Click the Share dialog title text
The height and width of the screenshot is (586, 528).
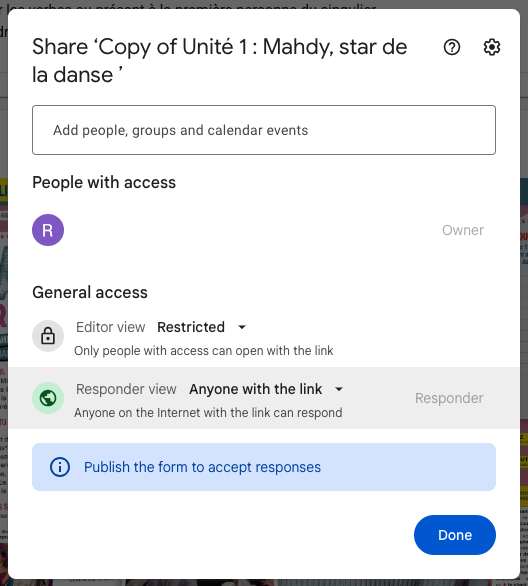(220, 61)
